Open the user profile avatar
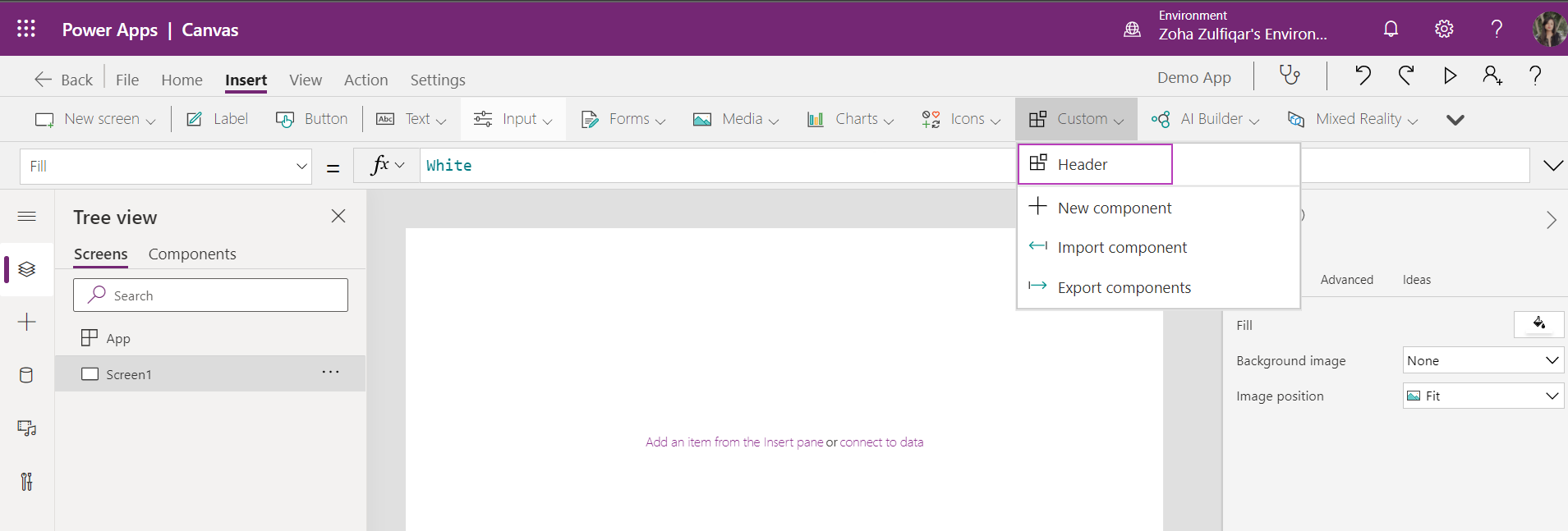 (1549, 30)
